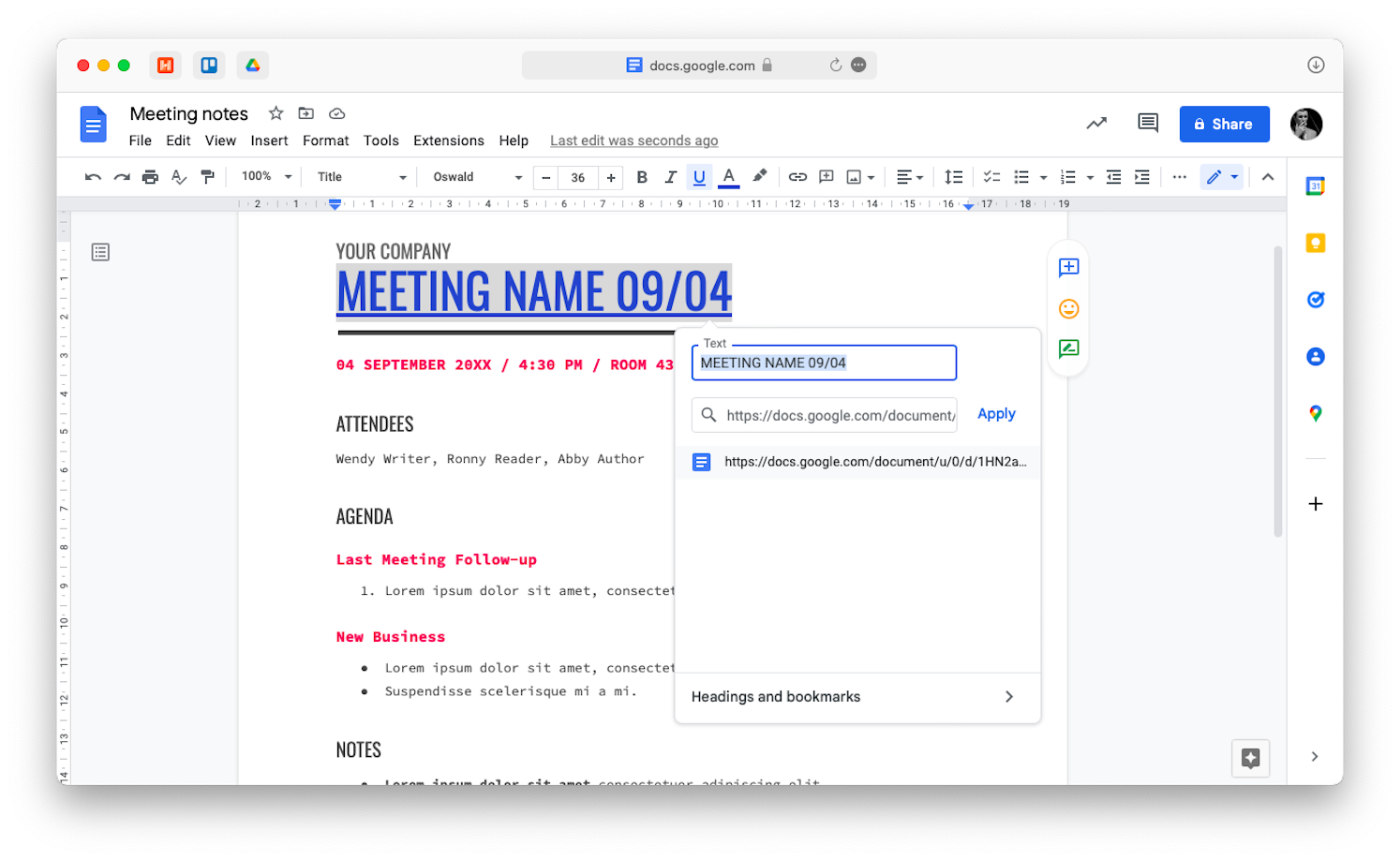The image size is (1400, 860).
Task: Toggle bold formatting
Action: click(642, 176)
